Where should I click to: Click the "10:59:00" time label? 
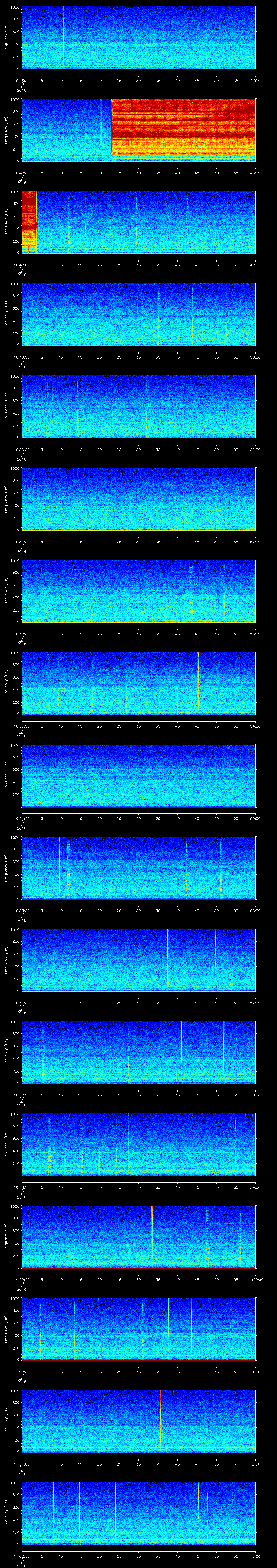(21, 1279)
